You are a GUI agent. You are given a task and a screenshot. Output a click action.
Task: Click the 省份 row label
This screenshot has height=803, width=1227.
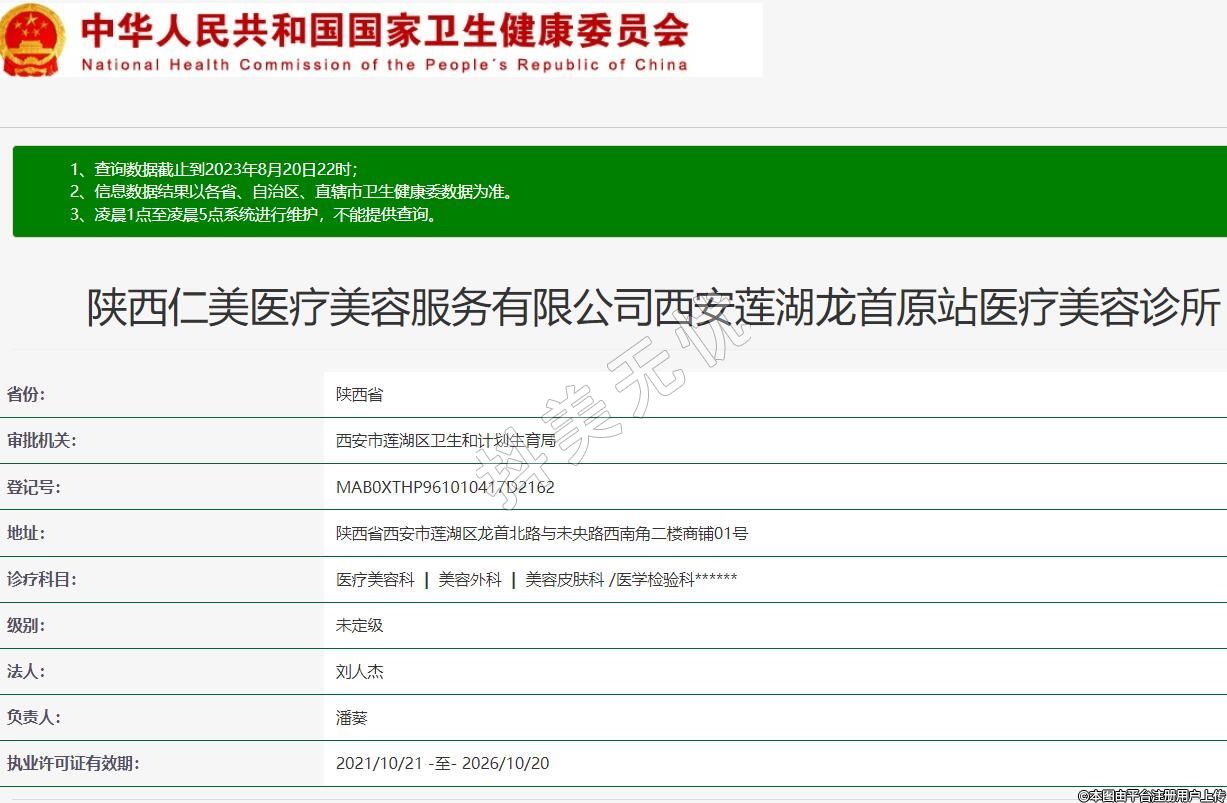(x=26, y=394)
